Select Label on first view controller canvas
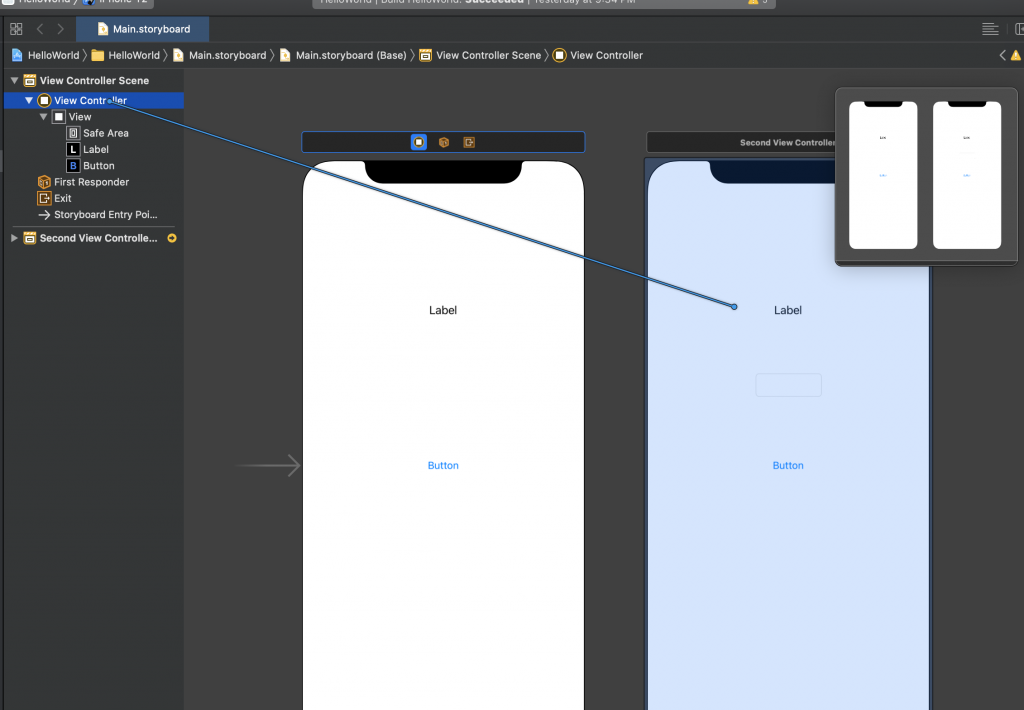 [443, 310]
